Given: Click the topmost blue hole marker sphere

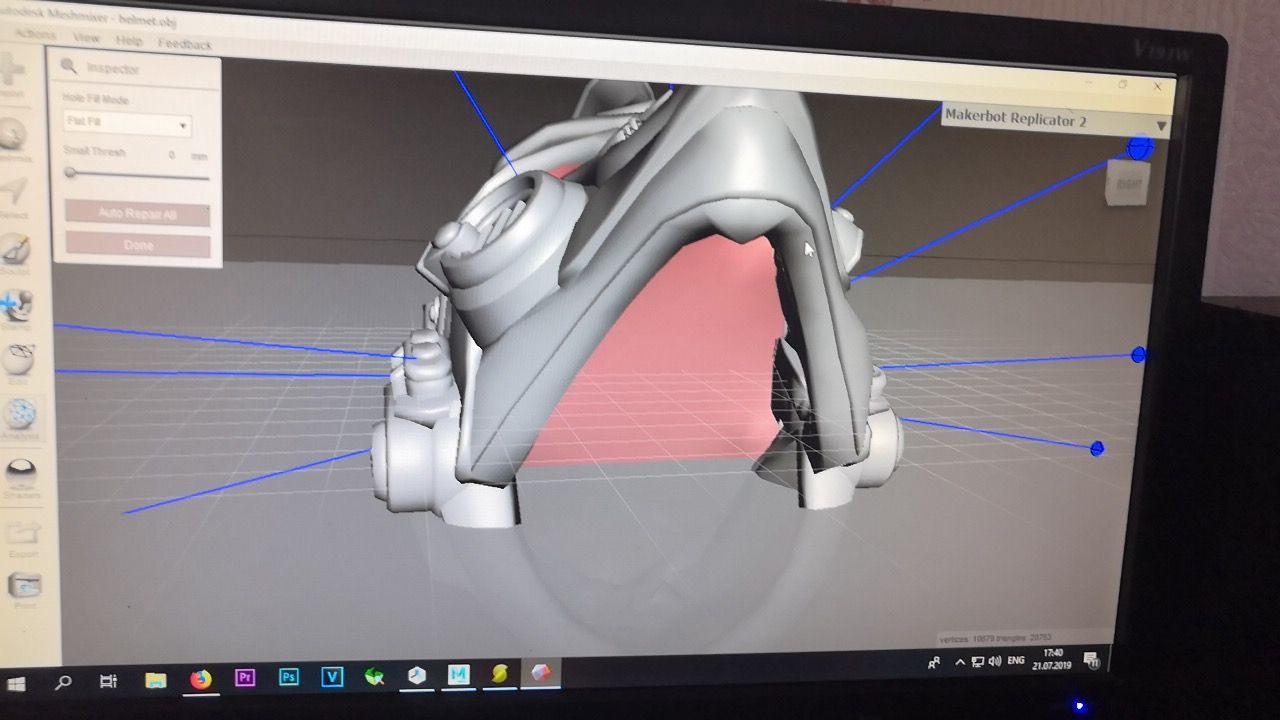Looking at the screenshot, I should (x=1140, y=148).
